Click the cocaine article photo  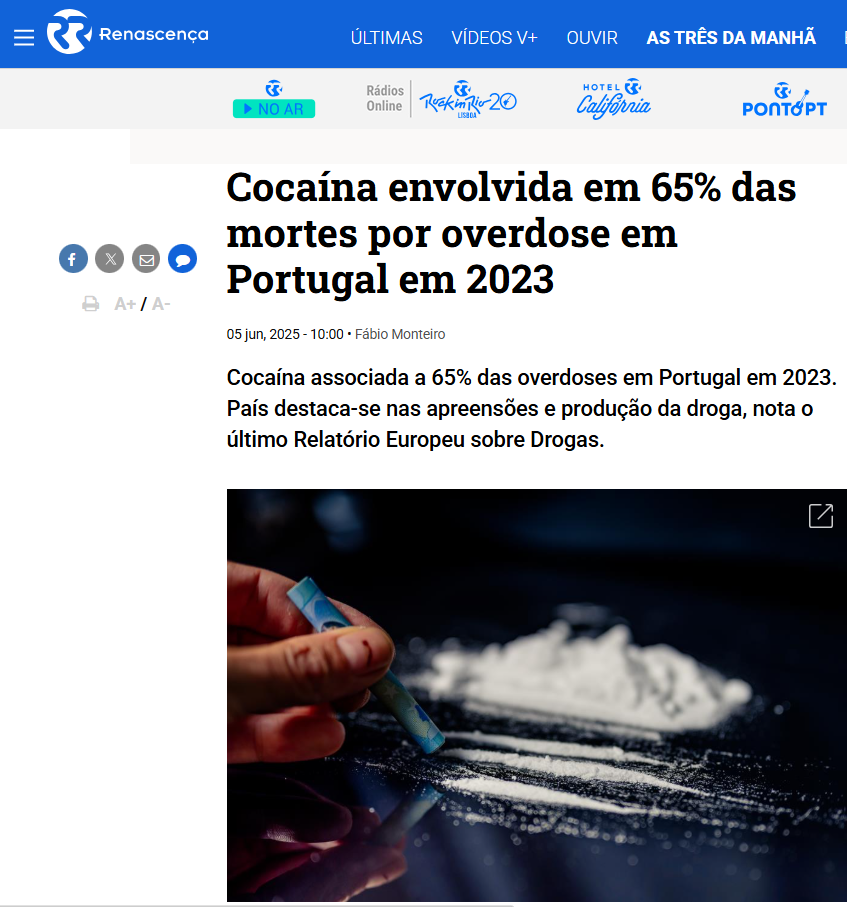536,695
